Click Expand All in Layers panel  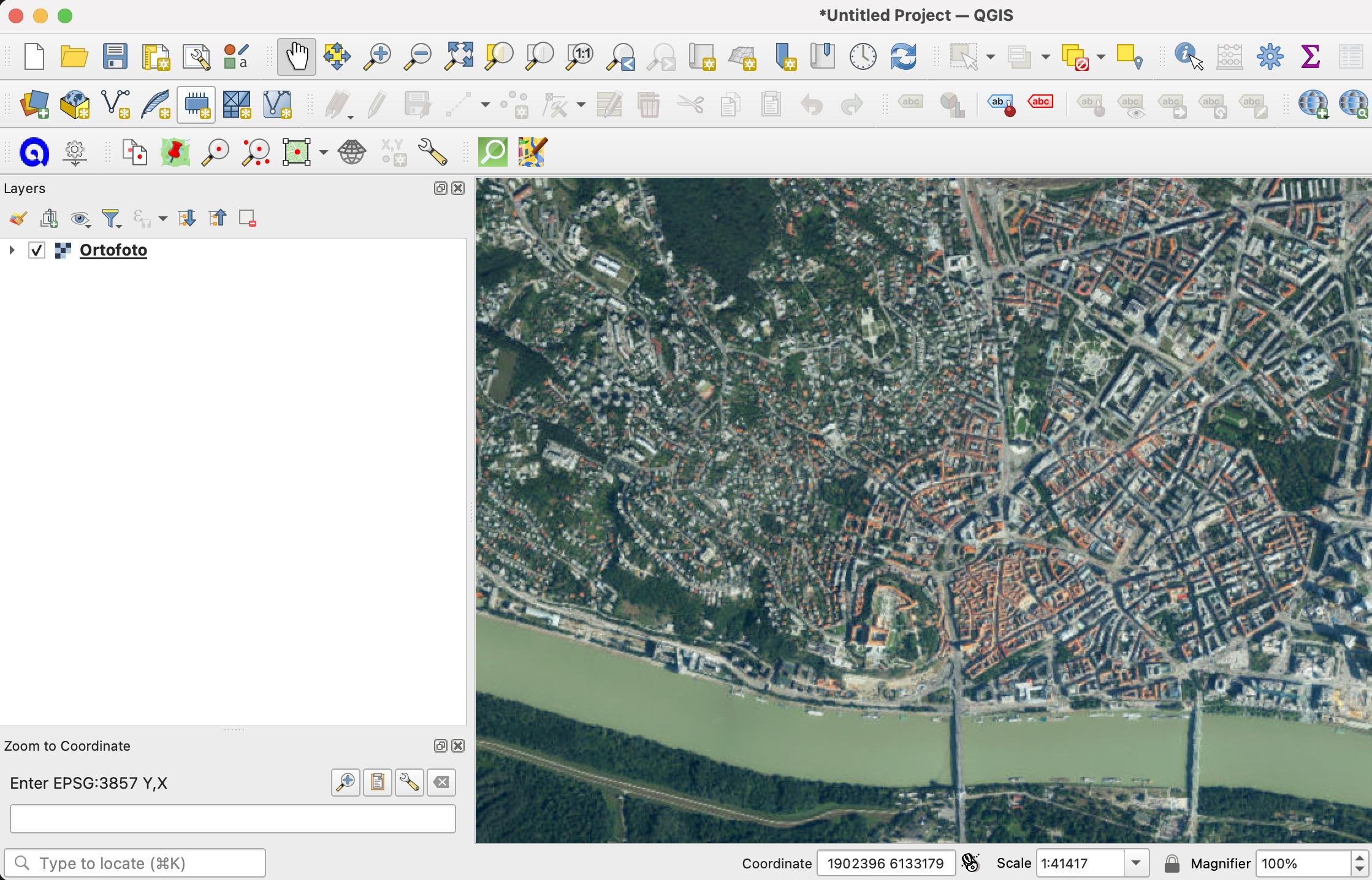(186, 218)
